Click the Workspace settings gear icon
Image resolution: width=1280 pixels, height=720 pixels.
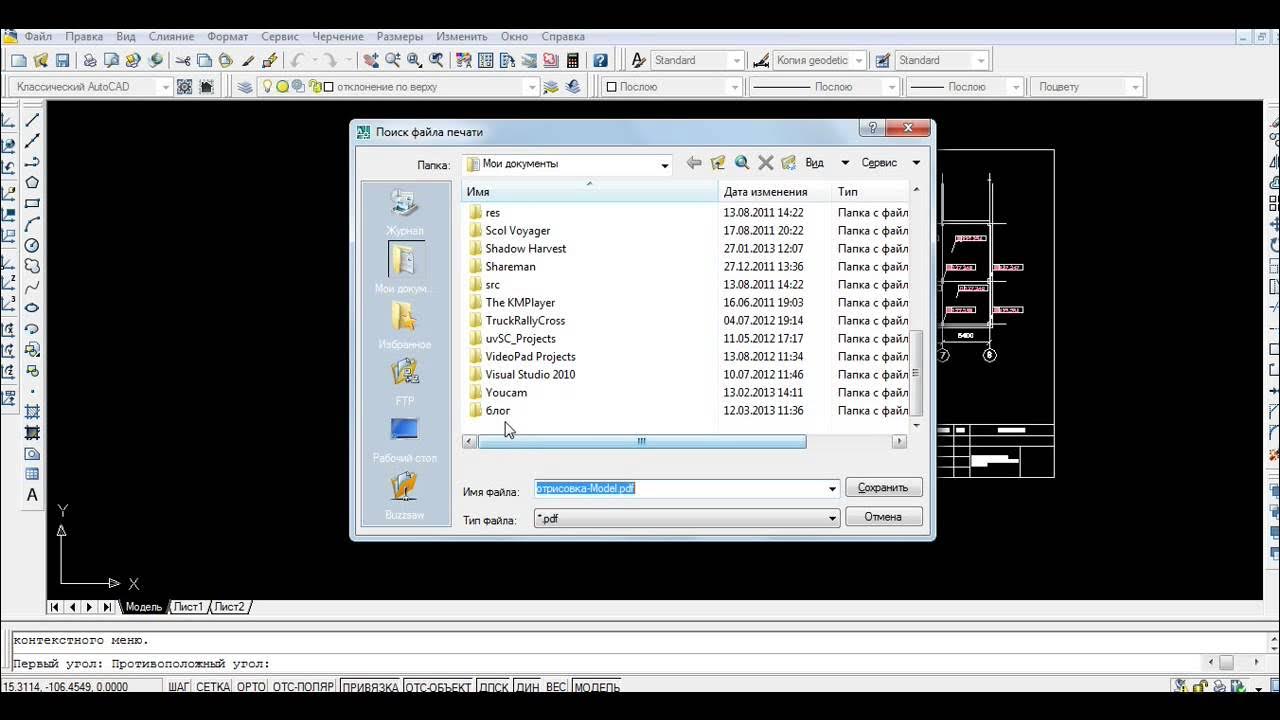pyautogui.click(x=185, y=87)
